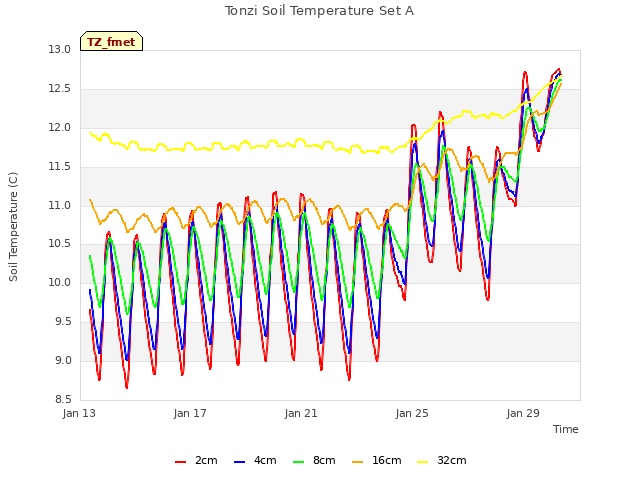The width and height of the screenshot is (640, 480).
Task: Click the 12.0 y-axis tick label
Action: (60, 128)
